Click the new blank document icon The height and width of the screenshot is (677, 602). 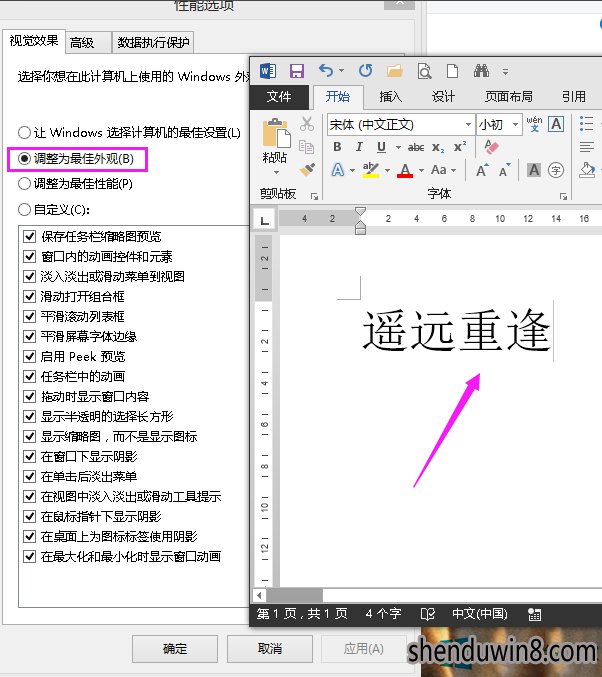(452, 71)
